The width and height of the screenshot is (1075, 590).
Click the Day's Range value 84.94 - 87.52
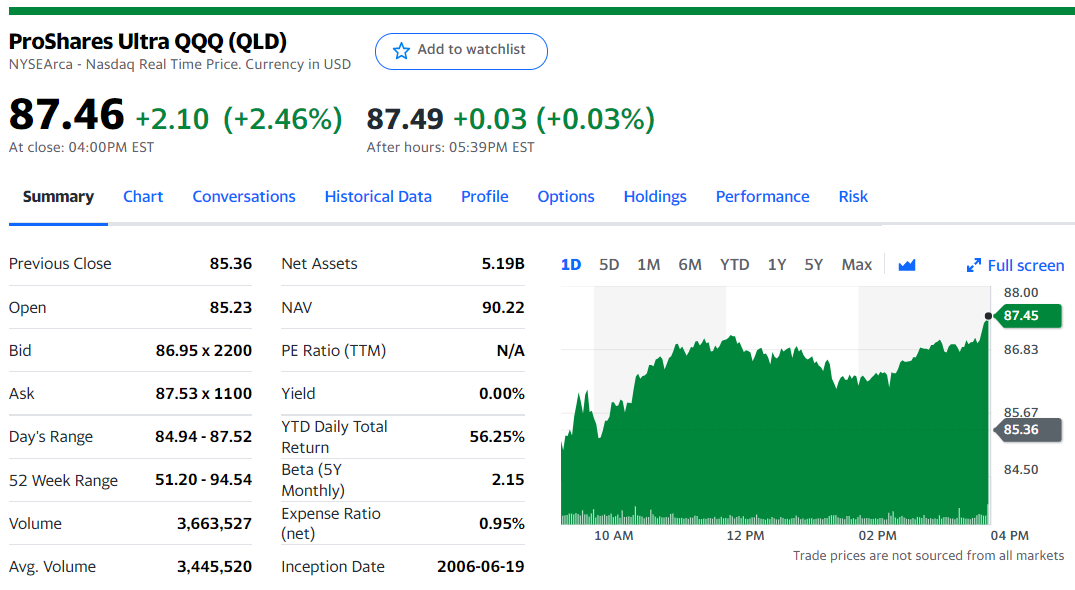coord(204,437)
